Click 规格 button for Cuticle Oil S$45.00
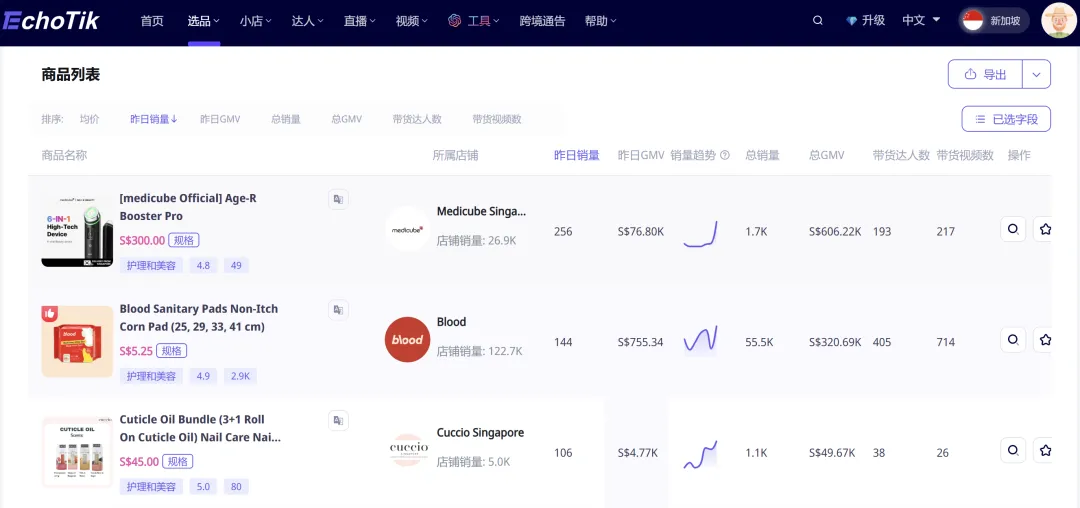This screenshot has width=1080, height=508. pyautogui.click(x=178, y=461)
